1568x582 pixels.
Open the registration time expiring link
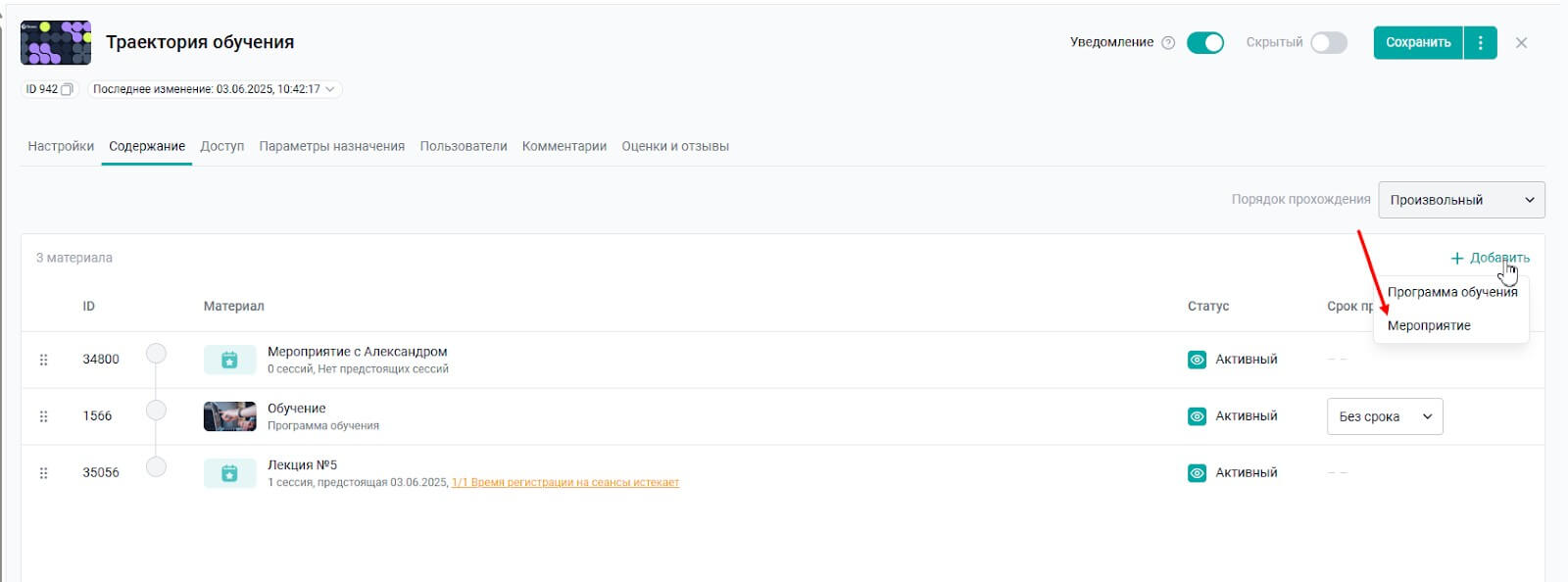coord(564,483)
